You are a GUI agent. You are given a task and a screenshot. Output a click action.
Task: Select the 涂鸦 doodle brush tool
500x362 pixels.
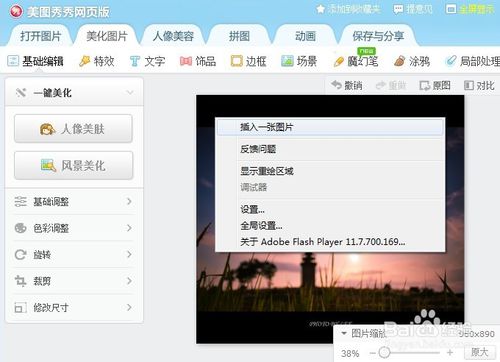[x=412, y=61]
